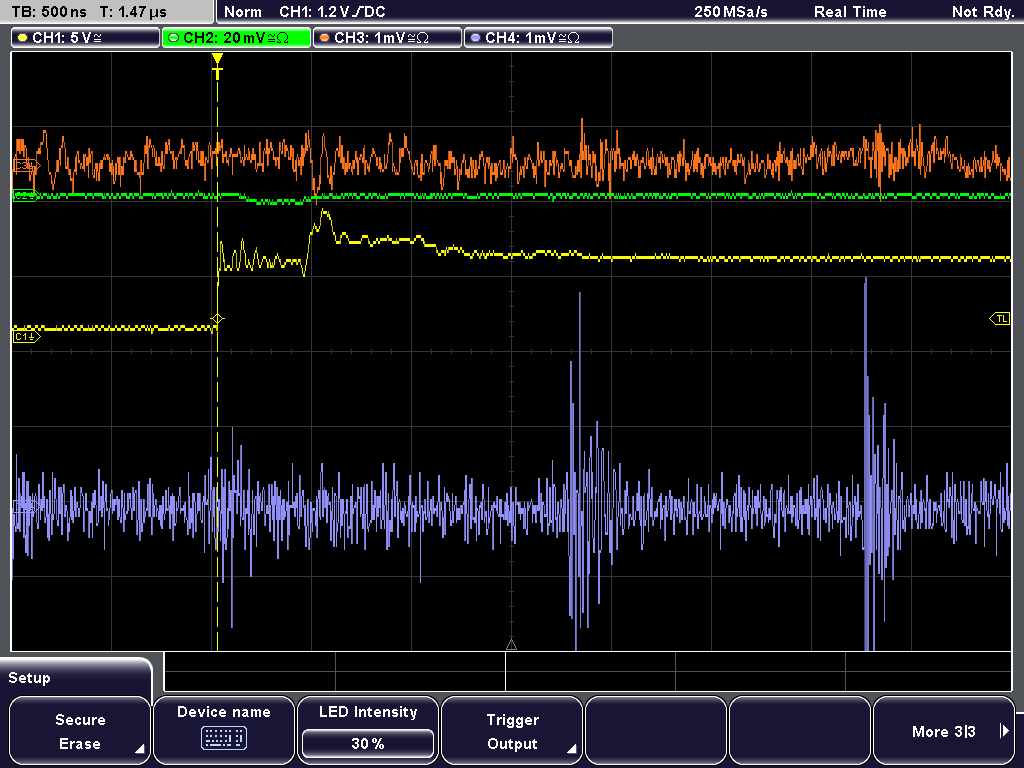Select the CH3 1mV channel tab
Viewport: 1024px width, 768px height.
click(x=387, y=38)
